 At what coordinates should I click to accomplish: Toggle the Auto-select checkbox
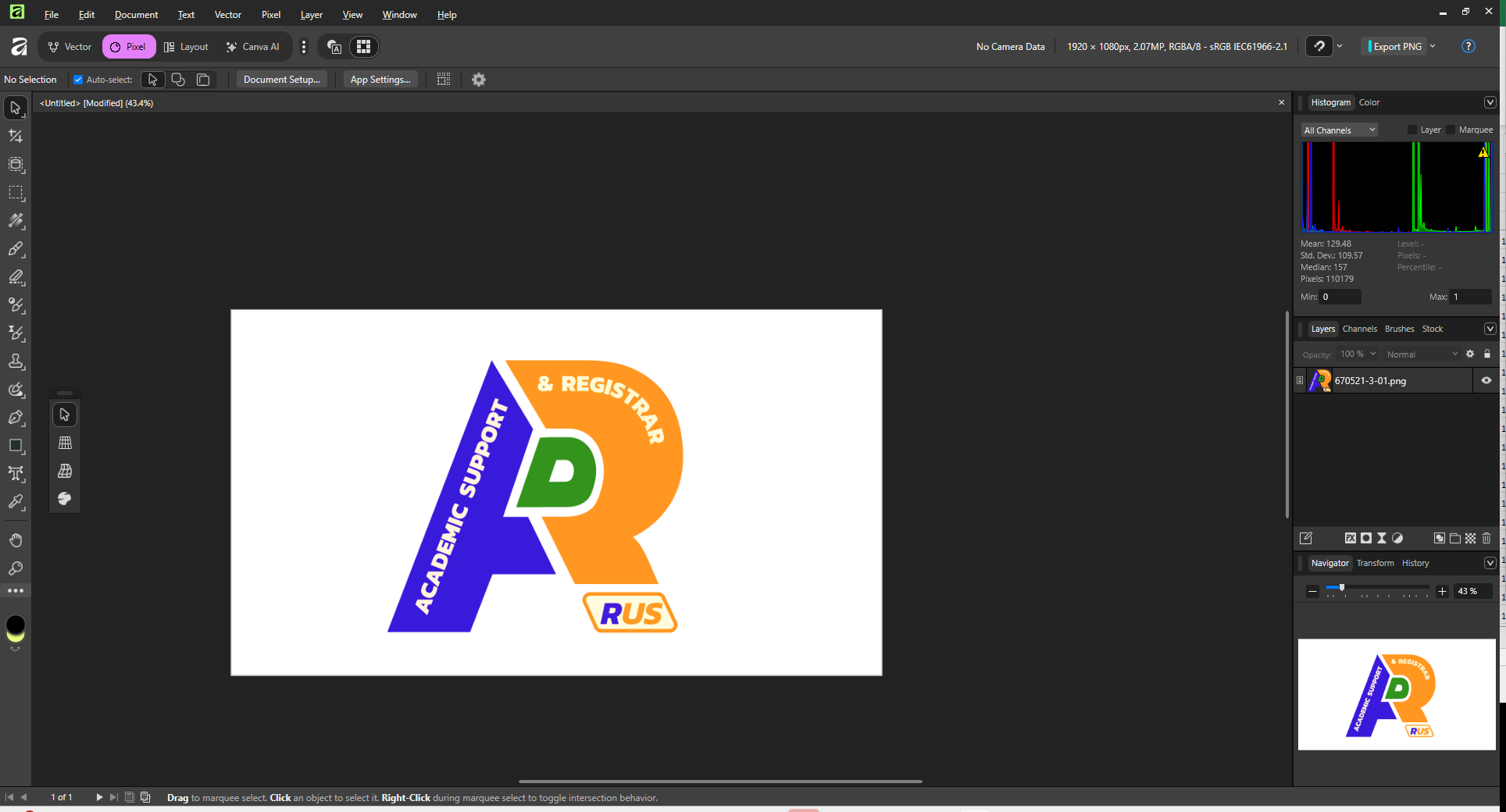(78, 80)
